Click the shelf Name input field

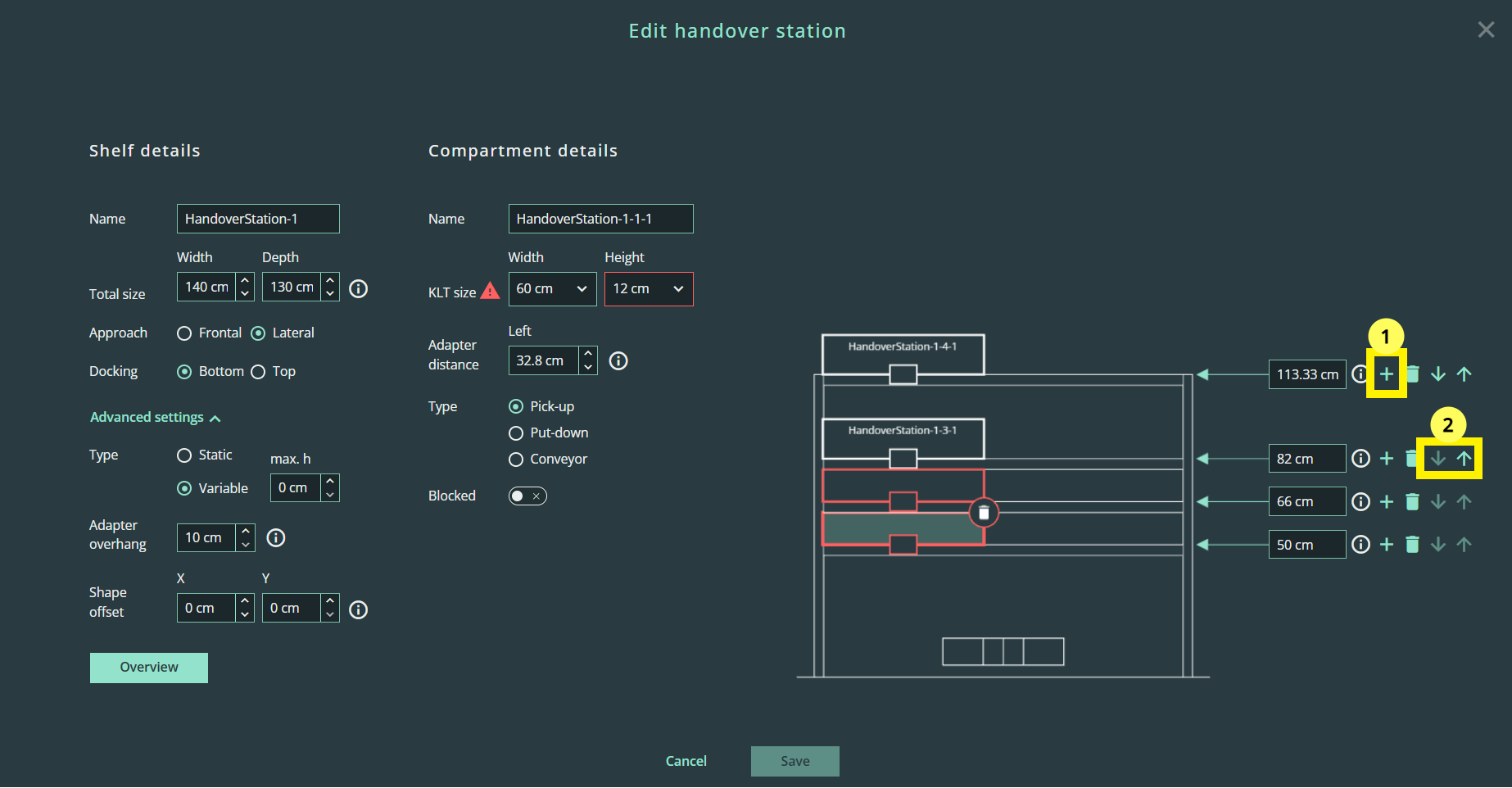click(257, 219)
